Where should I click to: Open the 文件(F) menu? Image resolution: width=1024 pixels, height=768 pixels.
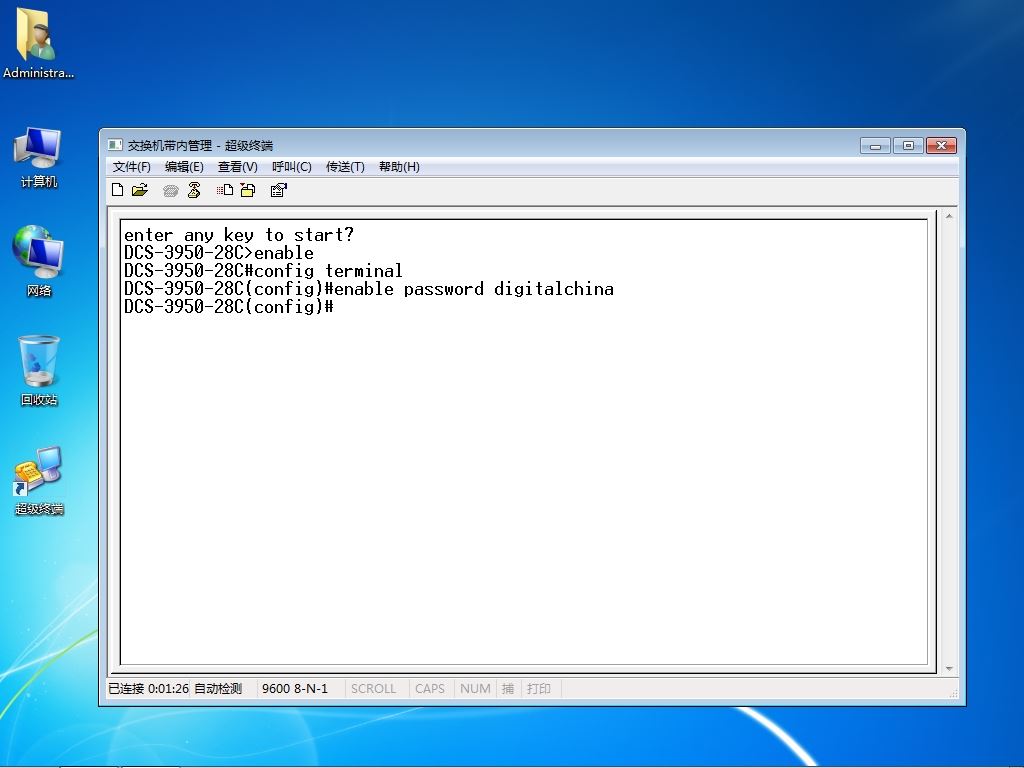point(131,167)
